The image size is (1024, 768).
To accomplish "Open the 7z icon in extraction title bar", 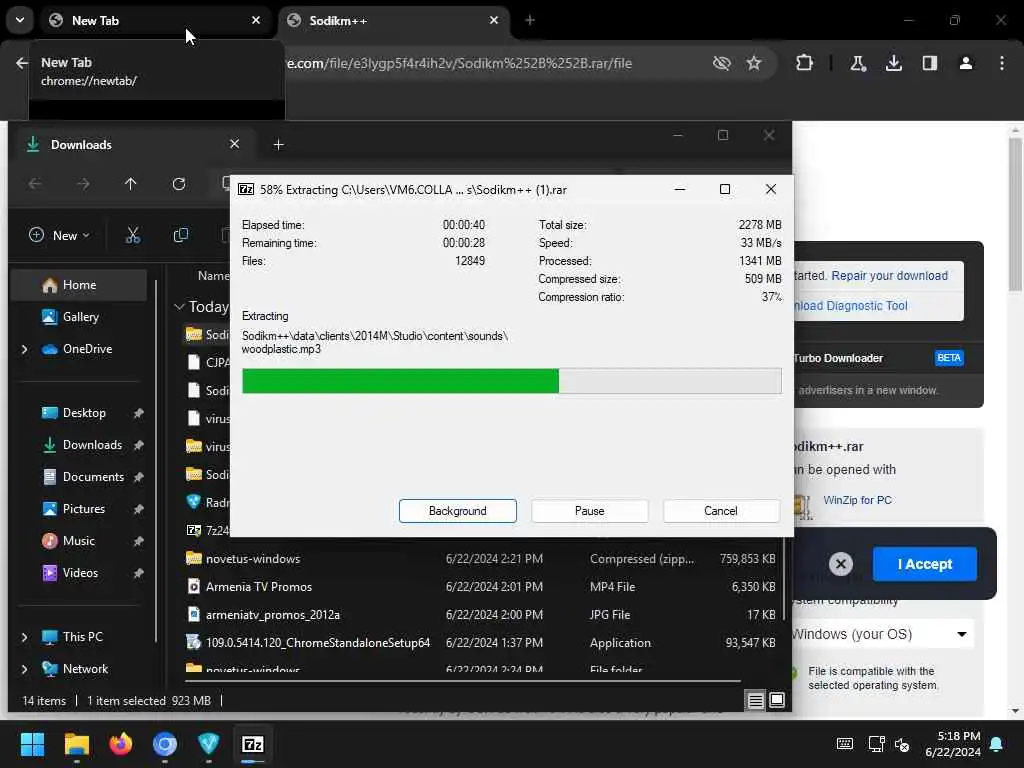I will [x=246, y=189].
